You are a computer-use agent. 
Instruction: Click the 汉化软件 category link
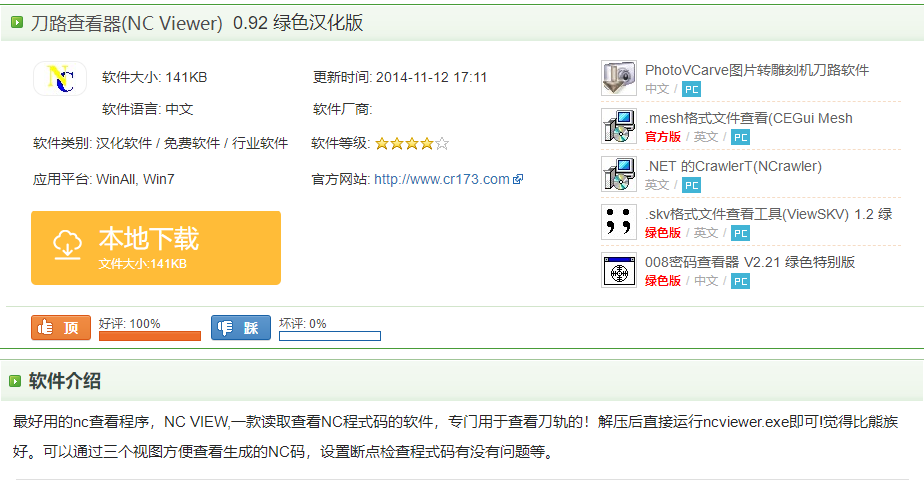(124, 143)
